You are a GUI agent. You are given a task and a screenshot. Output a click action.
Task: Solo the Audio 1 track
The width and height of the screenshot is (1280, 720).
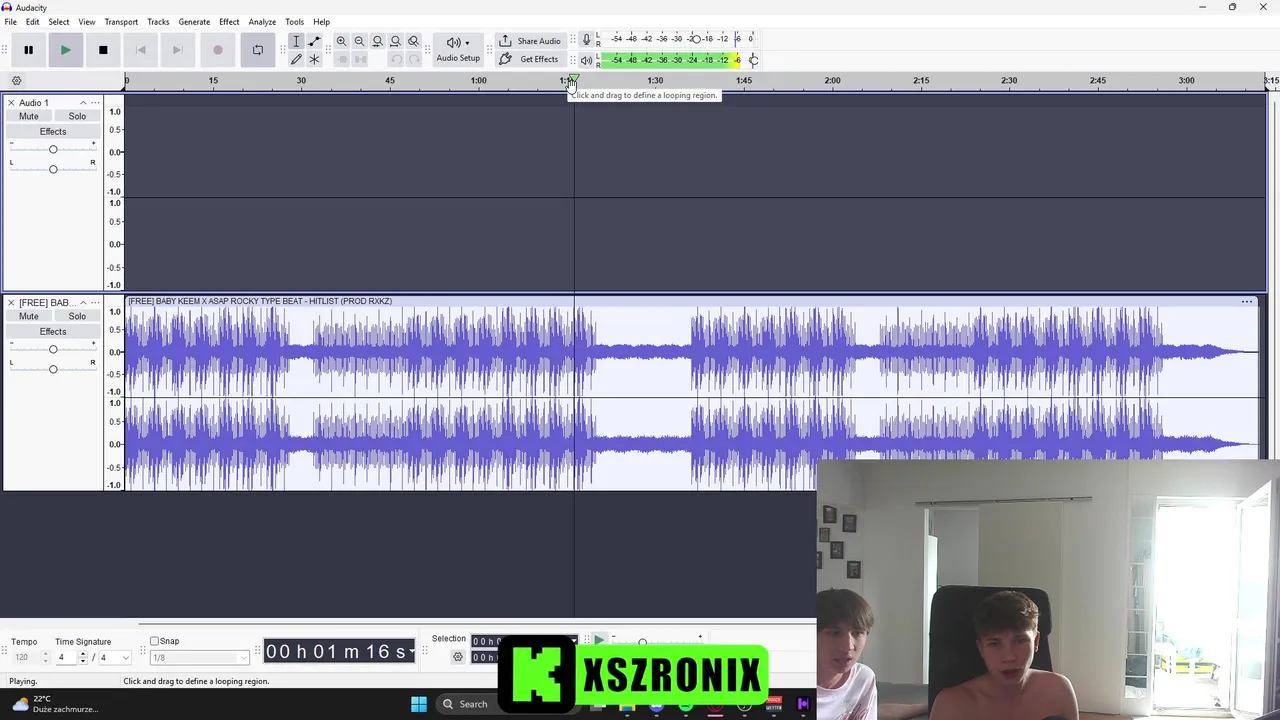pyautogui.click(x=77, y=116)
